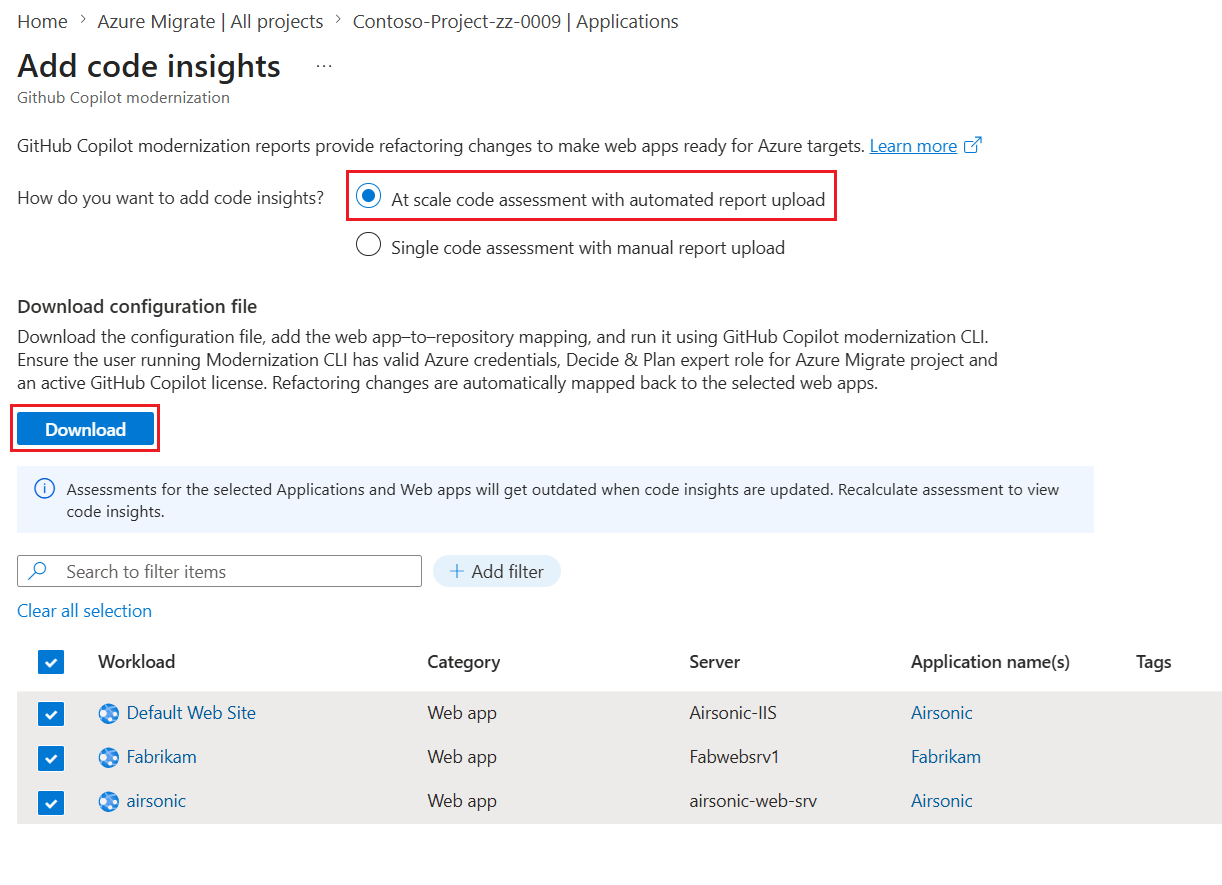1222x885 pixels.
Task: Click the Airsonic-IIS server cell
Action: pyautogui.click(x=733, y=713)
